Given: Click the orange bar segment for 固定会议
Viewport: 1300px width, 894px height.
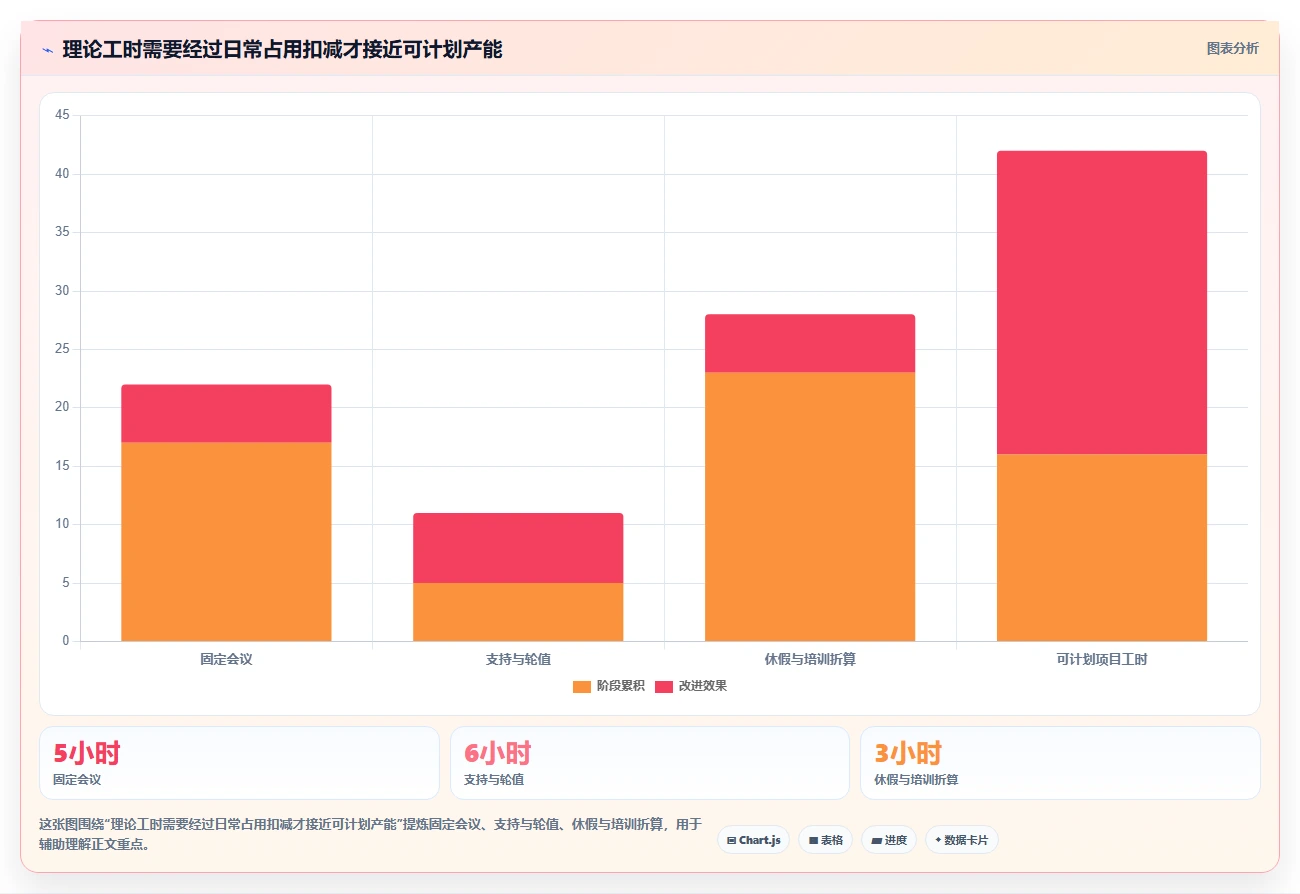Looking at the screenshot, I should coord(226,541).
